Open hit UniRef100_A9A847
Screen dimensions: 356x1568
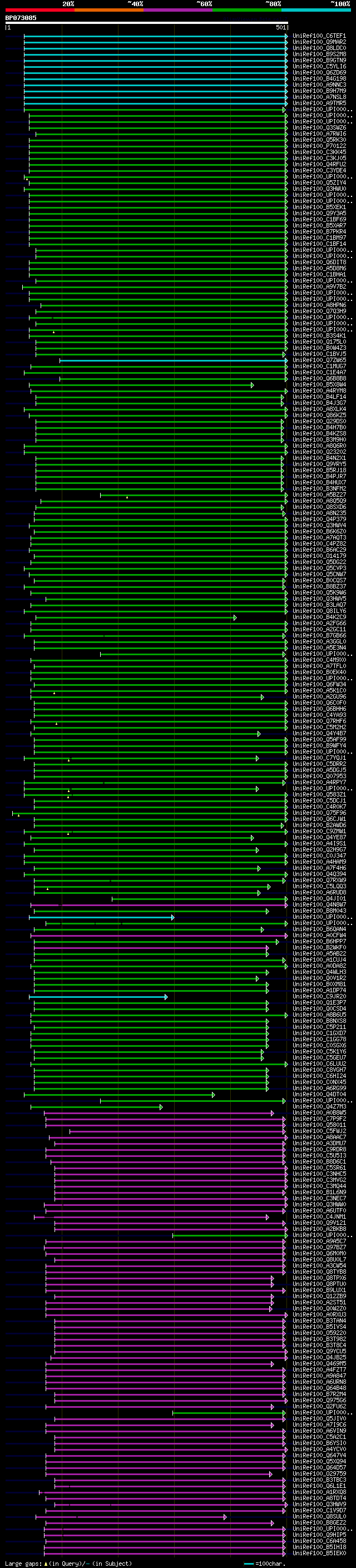(x=319, y=1376)
